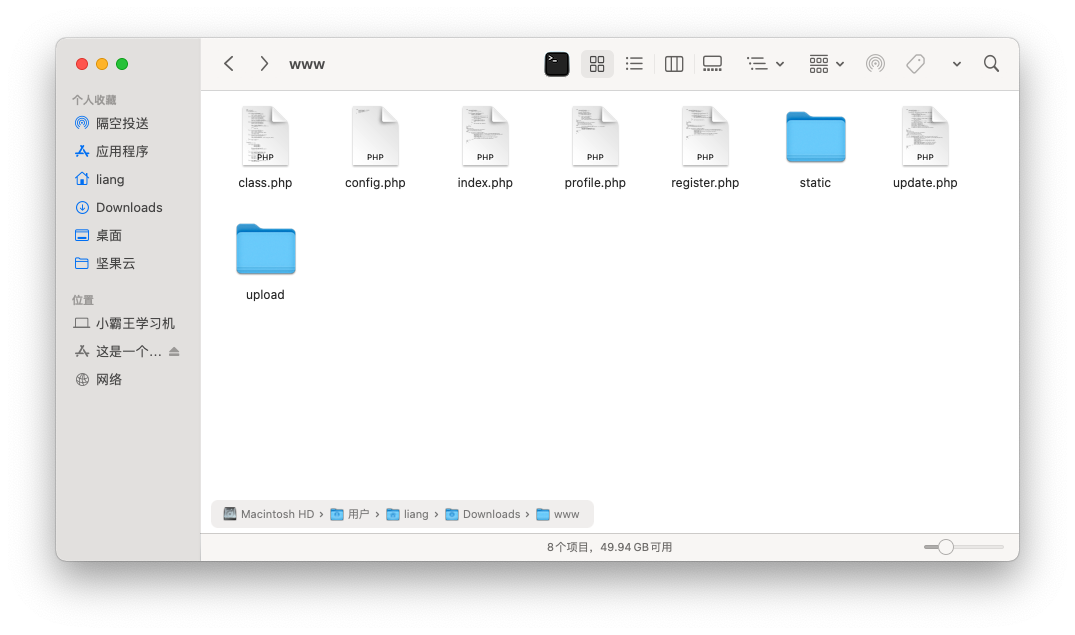The height and width of the screenshot is (635, 1075).
Task: Click Macintosh HD in the path bar
Action: click(x=268, y=514)
